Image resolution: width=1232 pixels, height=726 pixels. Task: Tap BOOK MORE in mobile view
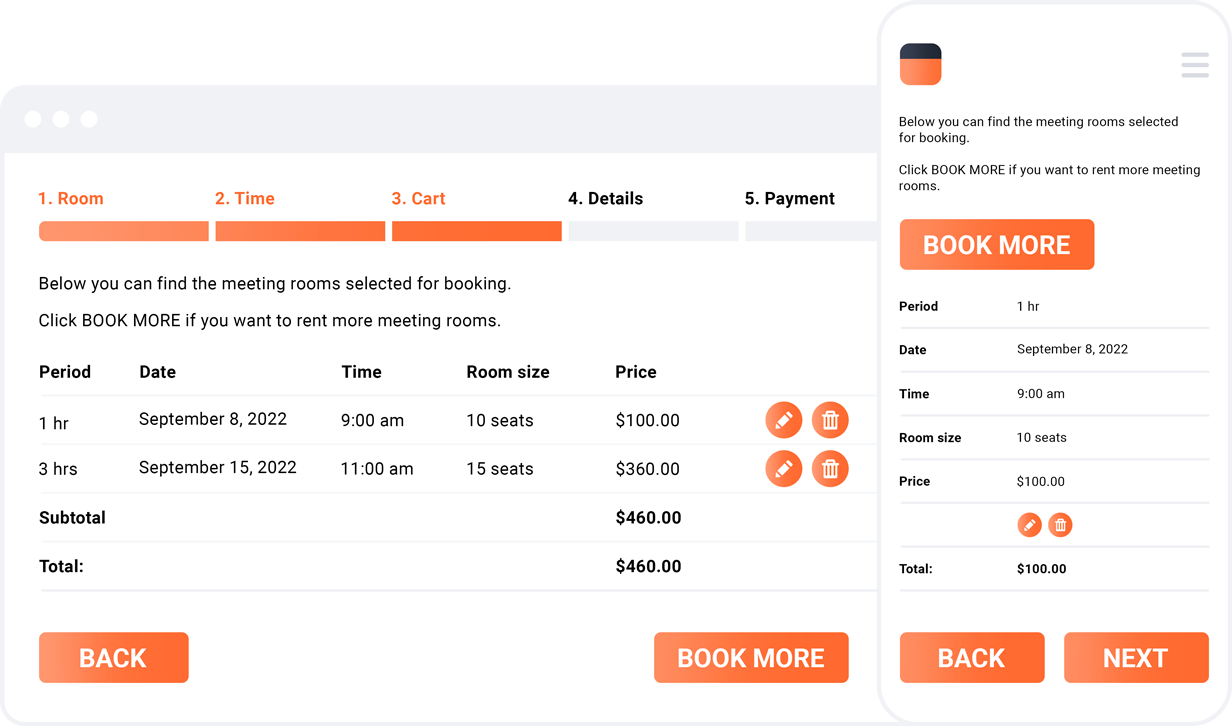click(x=996, y=245)
